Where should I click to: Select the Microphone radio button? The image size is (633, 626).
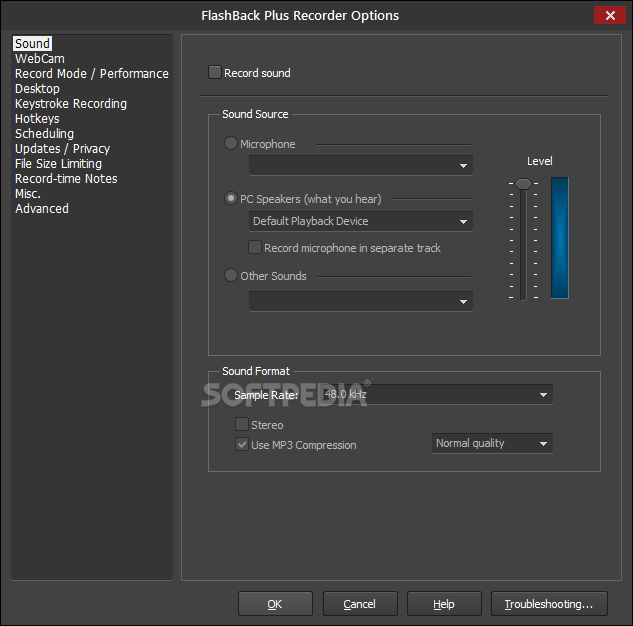(231, 143)
